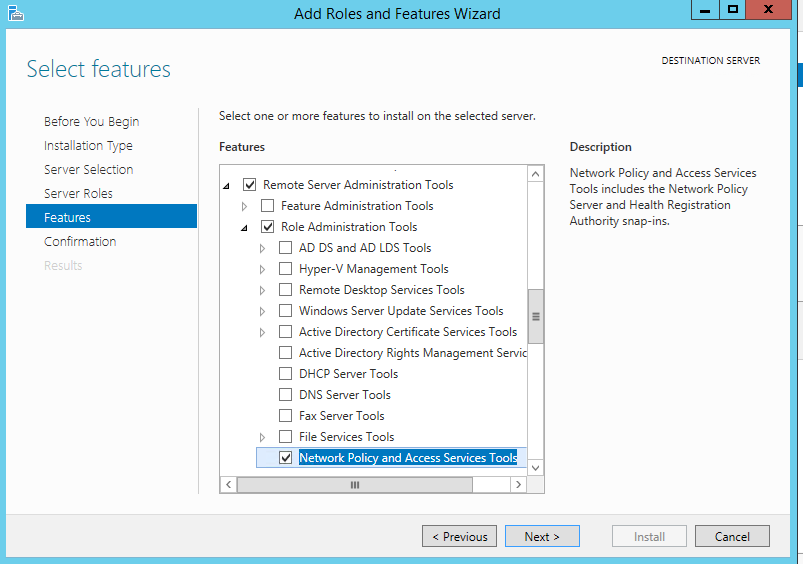Click the vertical scrollbar down arrow

click(x=535, y=467)
